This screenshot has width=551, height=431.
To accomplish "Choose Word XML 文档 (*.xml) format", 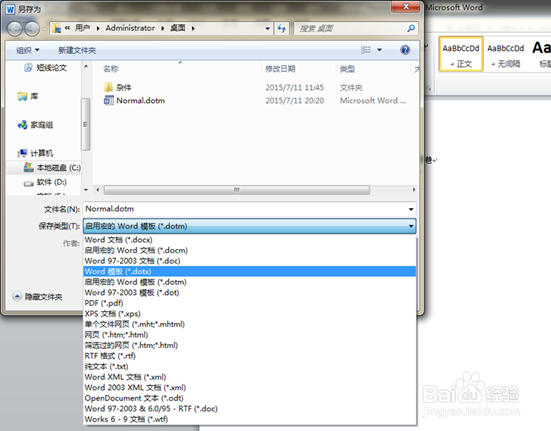I will click(x=249, y=377).
